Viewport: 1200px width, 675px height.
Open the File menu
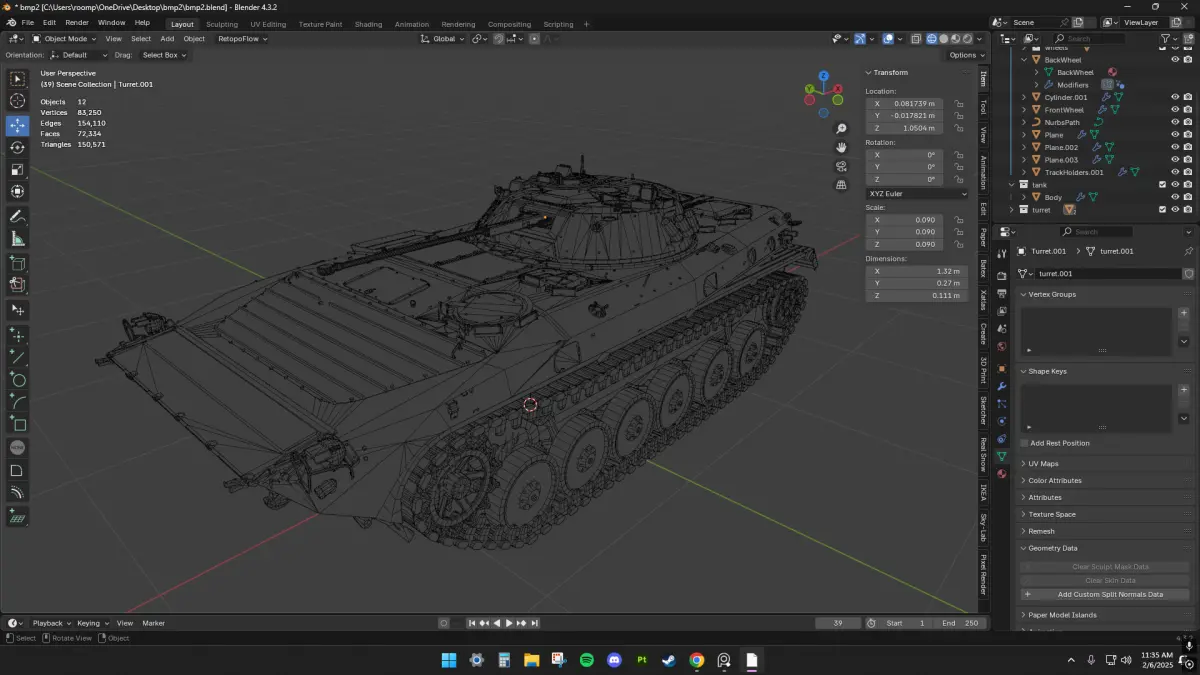27,22
